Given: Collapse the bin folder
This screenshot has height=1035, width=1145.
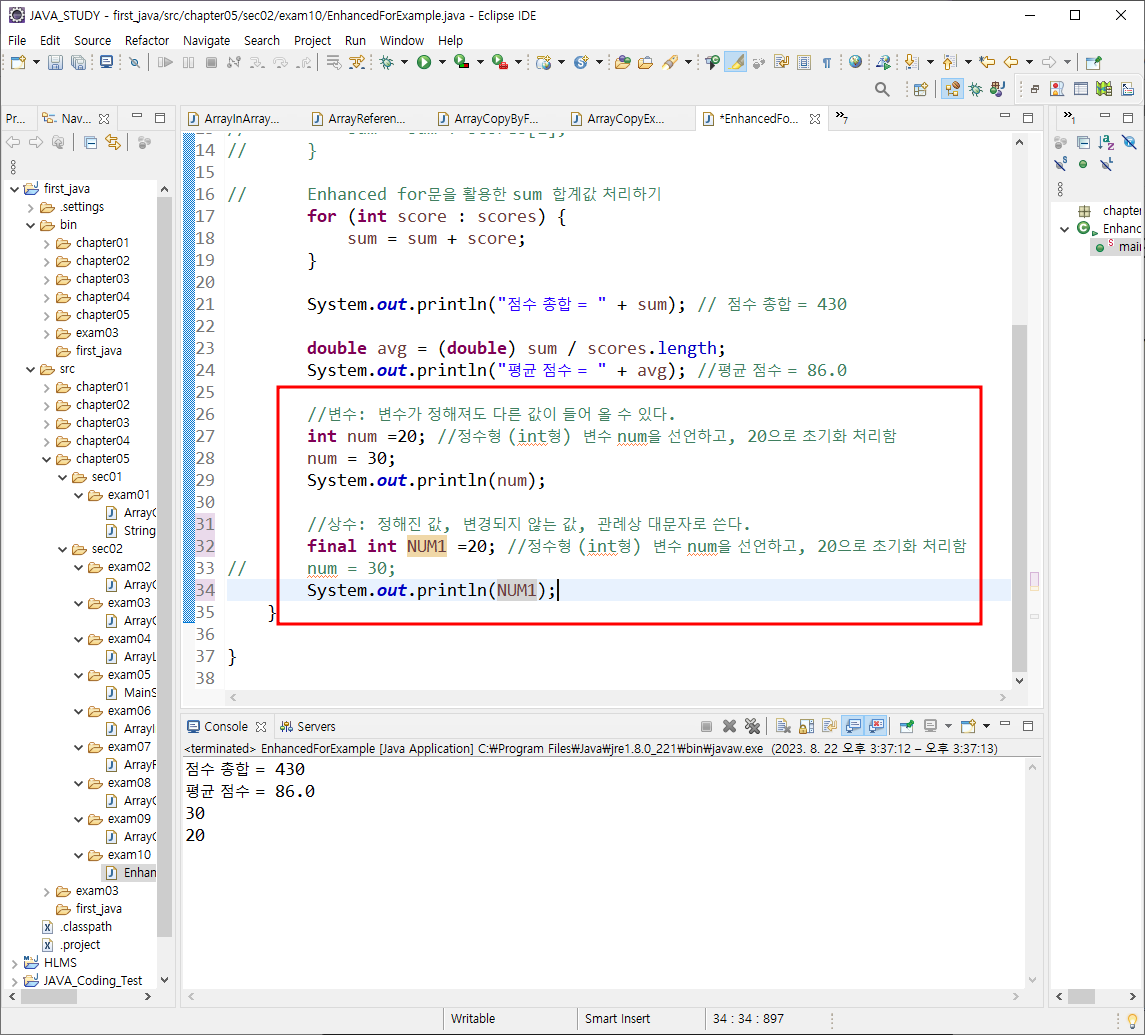Looking at the screenshot, I should [x=31, y=225].
